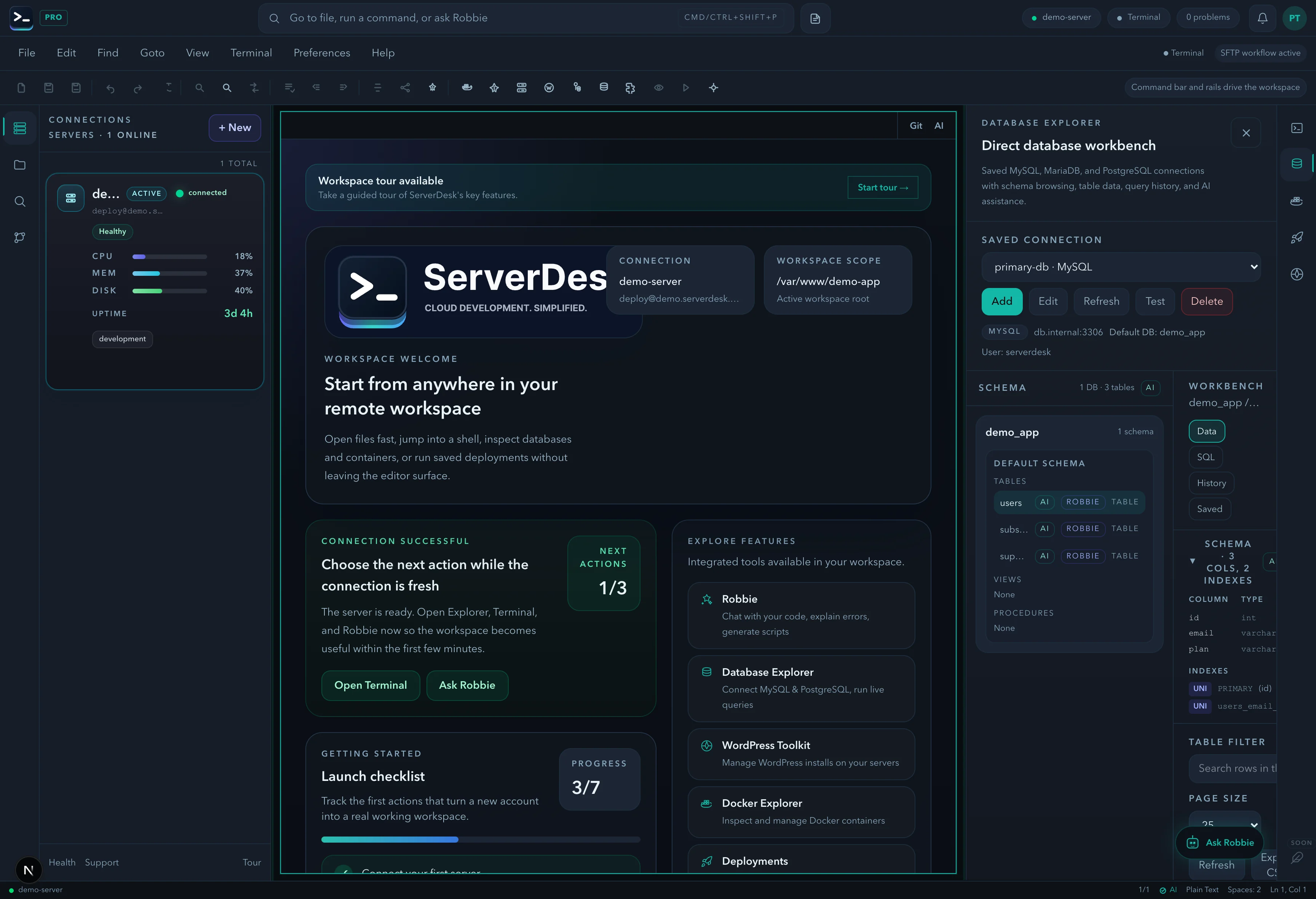
Task: Select database icon in right rail
Action: pyautogui.click(x=1297, y=164)
